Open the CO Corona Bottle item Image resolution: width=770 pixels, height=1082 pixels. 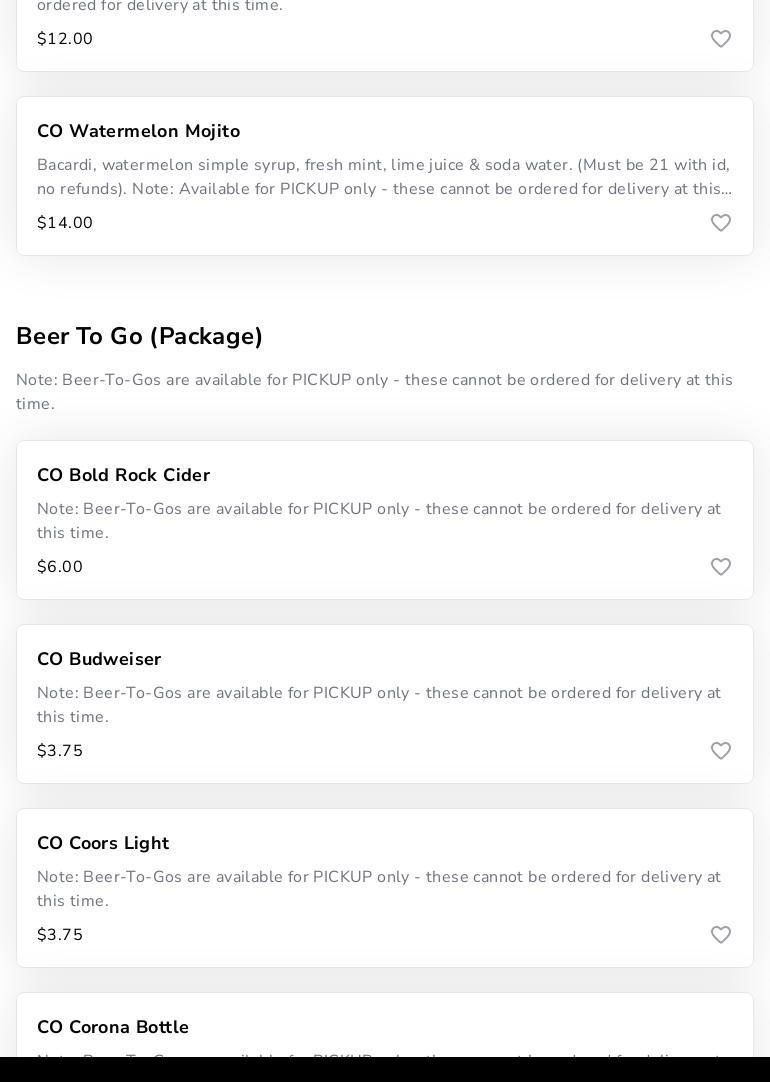[x=113, y=1027]
